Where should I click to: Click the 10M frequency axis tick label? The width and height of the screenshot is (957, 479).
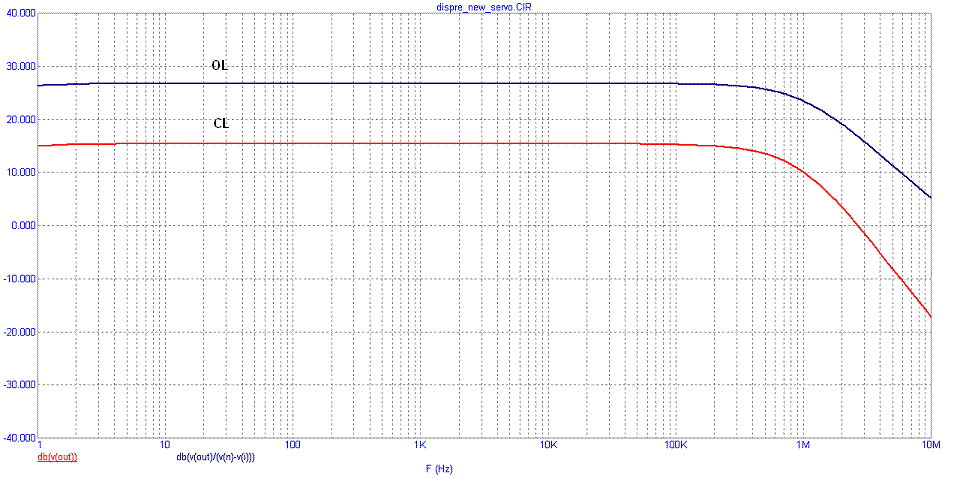point(930,445)
